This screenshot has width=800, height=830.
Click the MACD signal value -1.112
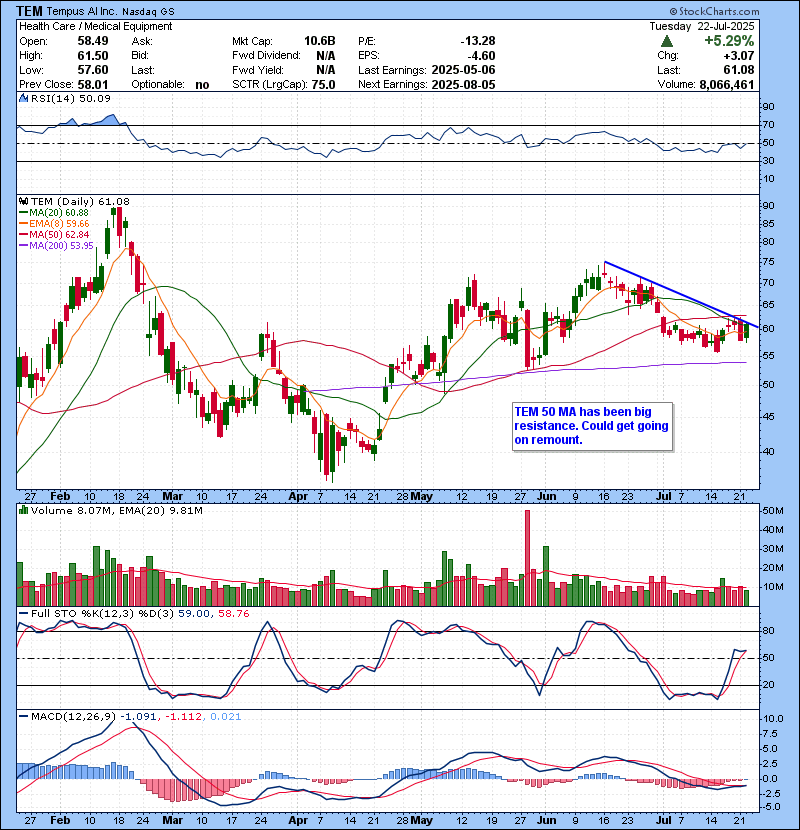(184, 717)
